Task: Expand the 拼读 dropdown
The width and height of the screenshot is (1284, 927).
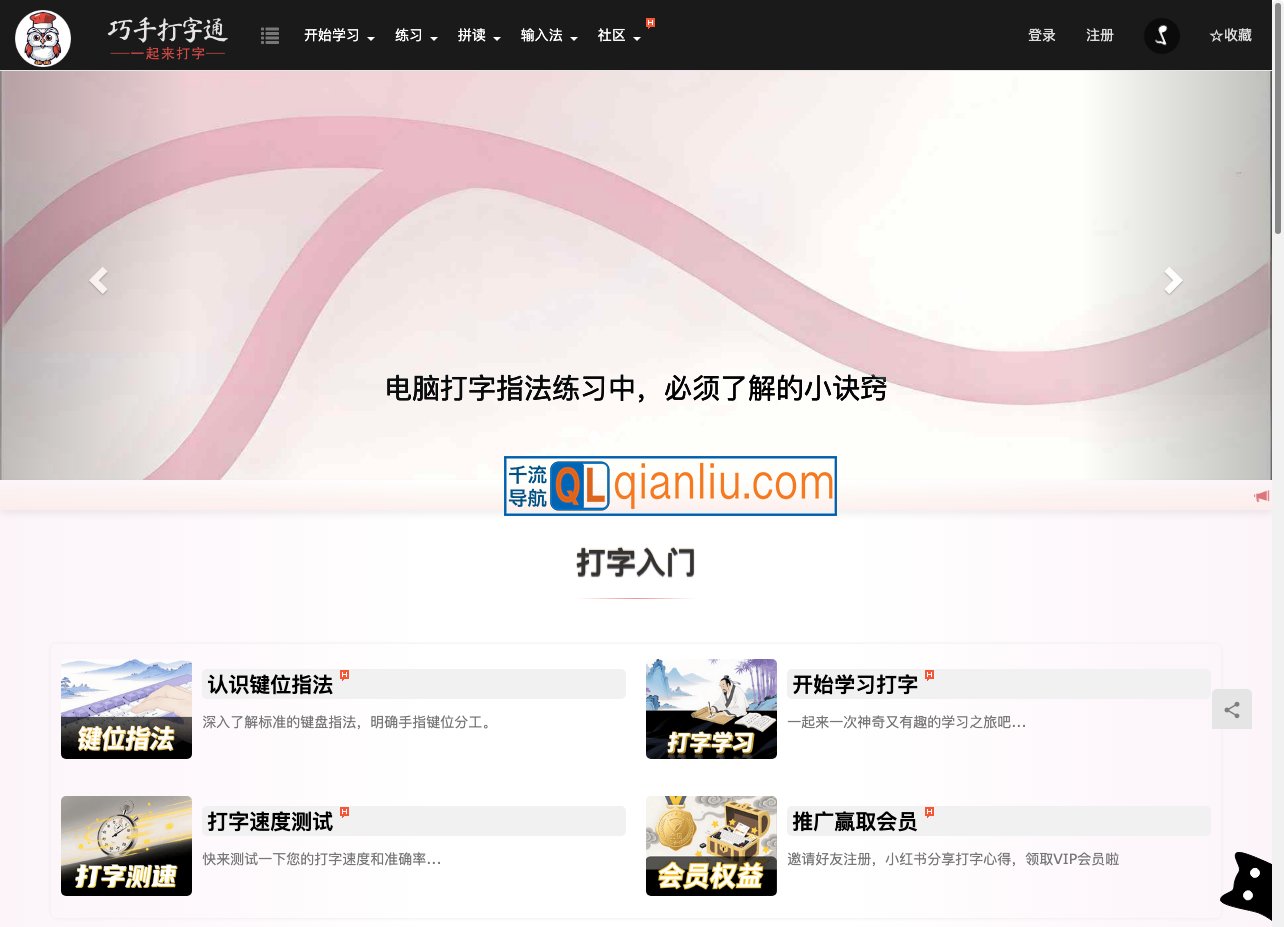Action: pos(474,34)
